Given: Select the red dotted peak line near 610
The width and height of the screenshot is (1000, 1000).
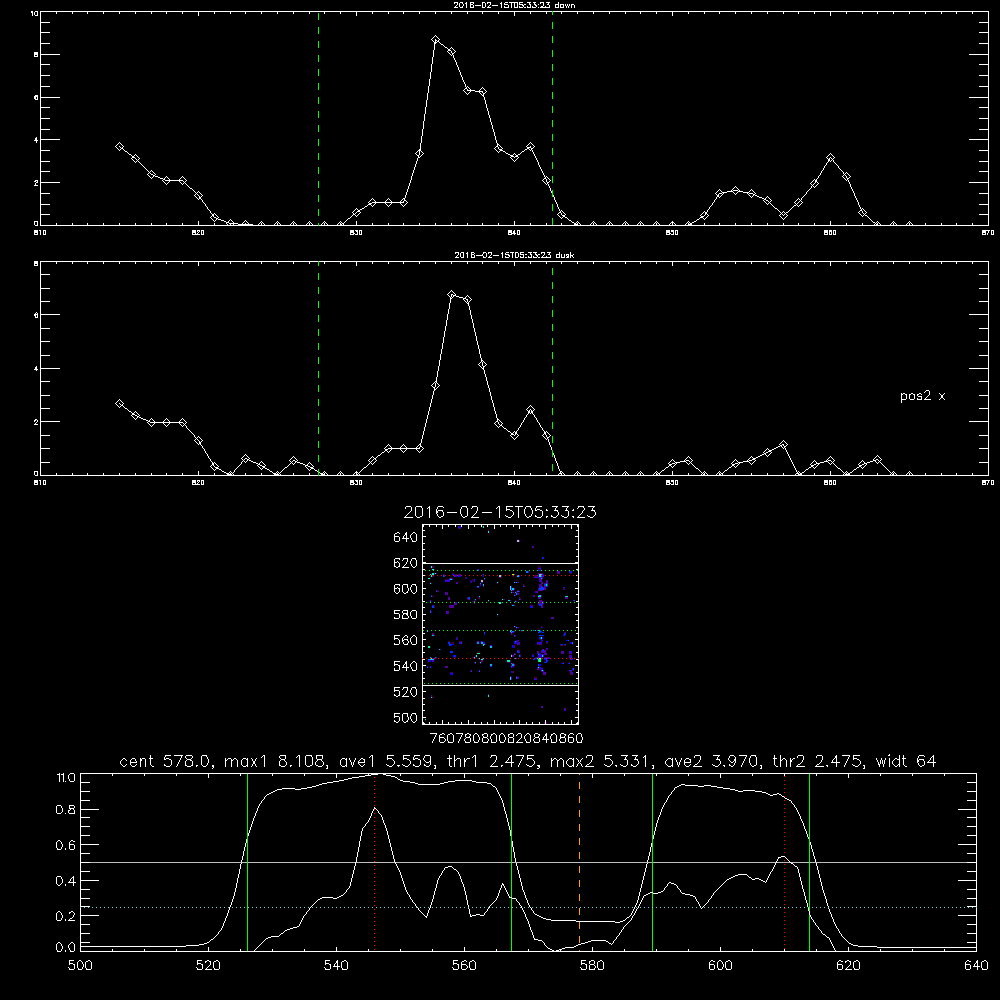Looking at the screenshot, I should click(784, 861).
